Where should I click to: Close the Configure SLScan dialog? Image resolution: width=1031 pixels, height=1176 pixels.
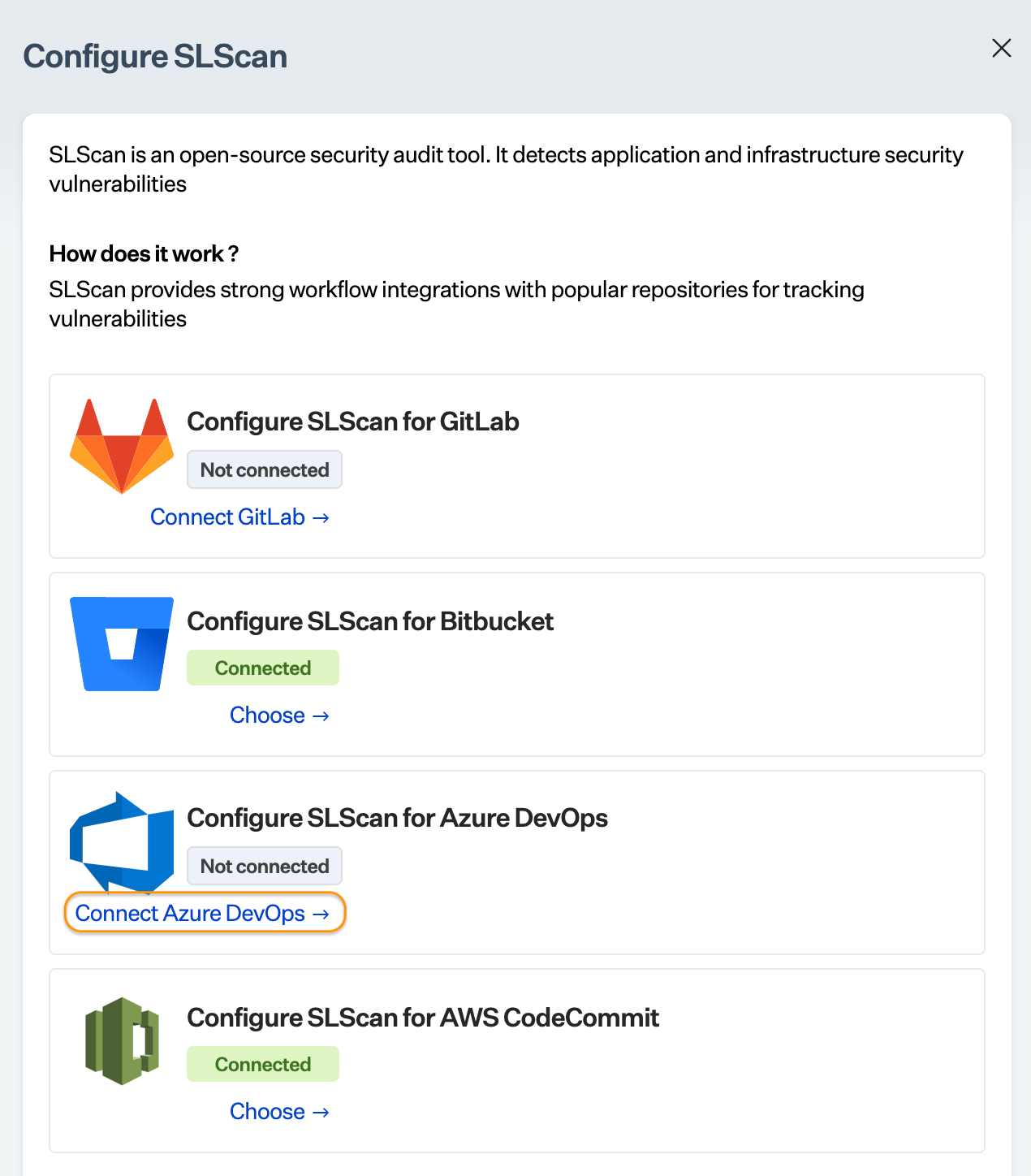(x=1002, y=48)
